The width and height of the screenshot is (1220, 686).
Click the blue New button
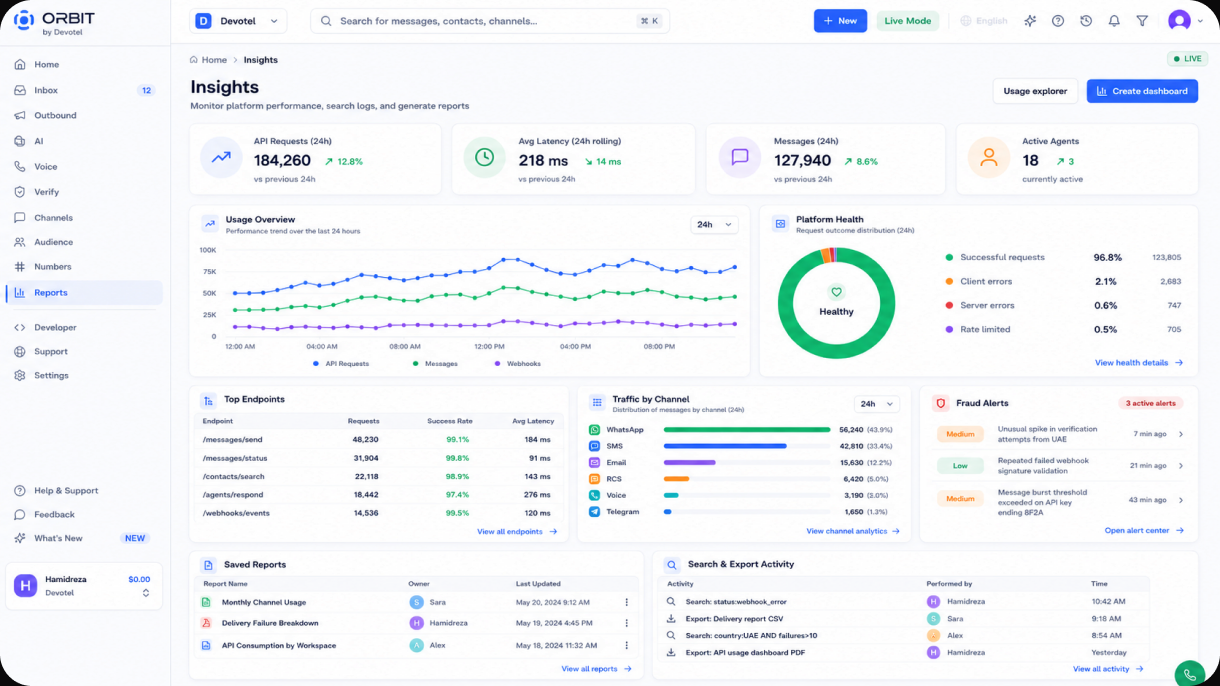[840, 21]
